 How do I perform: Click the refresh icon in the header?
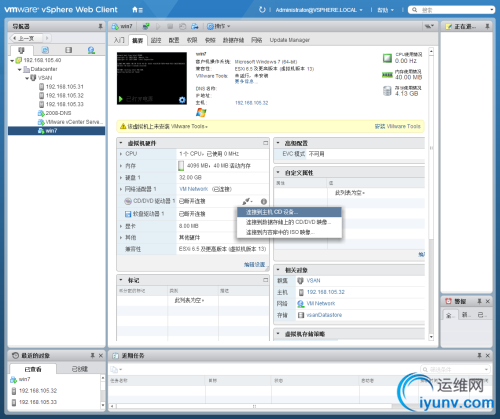pos(262,10)
